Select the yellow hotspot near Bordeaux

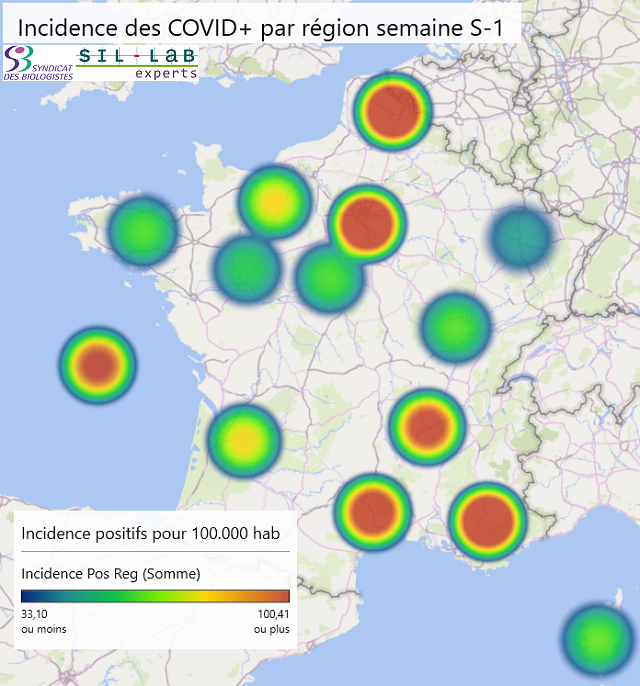(x=244, y=439)
